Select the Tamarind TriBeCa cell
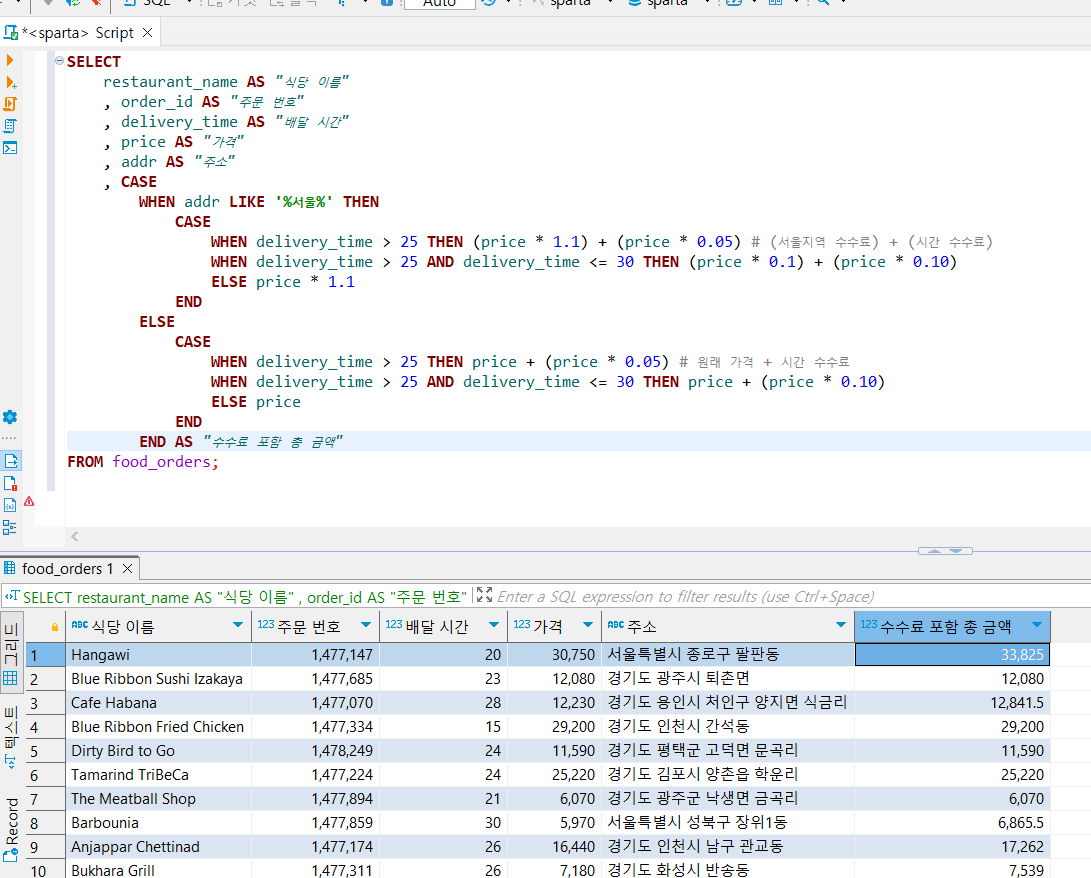Viewport: 1091px width, 878px height. (159, 774)
